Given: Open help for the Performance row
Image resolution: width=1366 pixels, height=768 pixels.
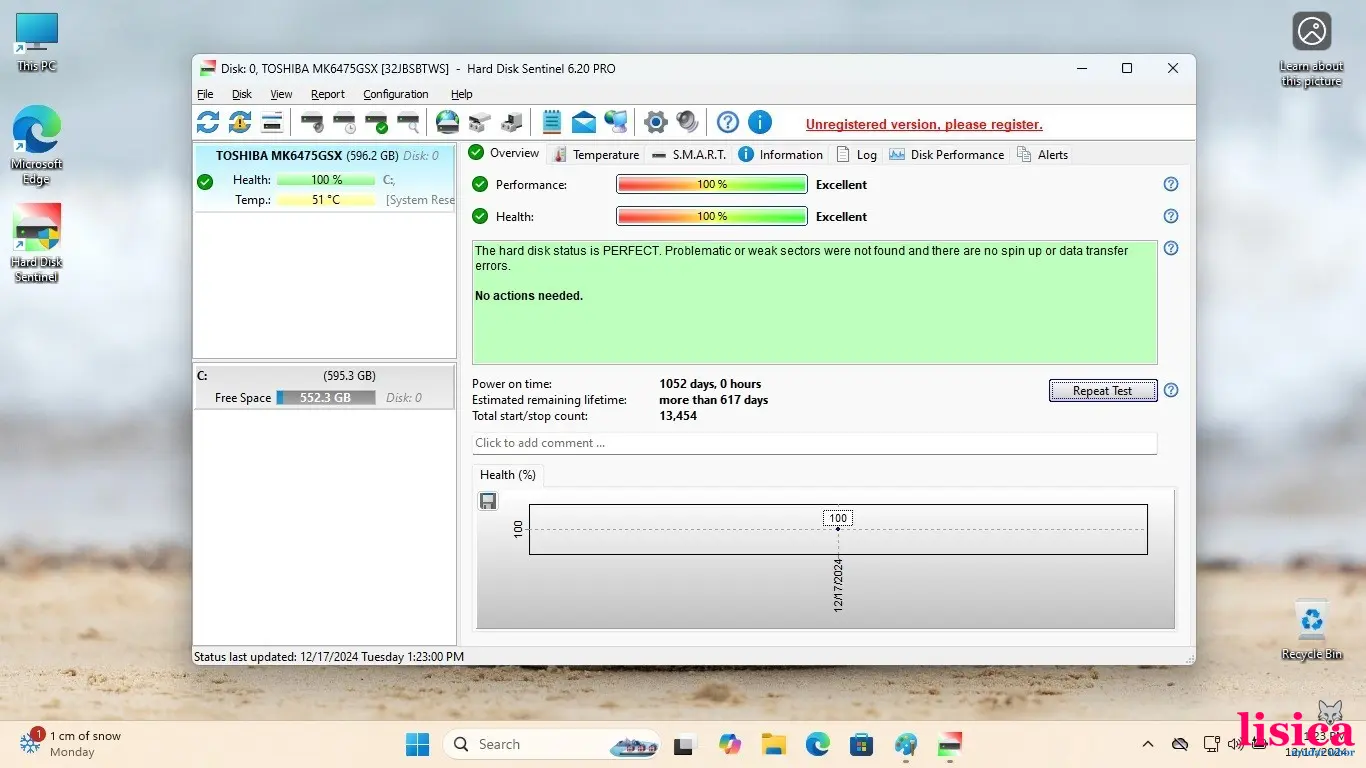Looking at the screenshot, I should (1171, 184).
